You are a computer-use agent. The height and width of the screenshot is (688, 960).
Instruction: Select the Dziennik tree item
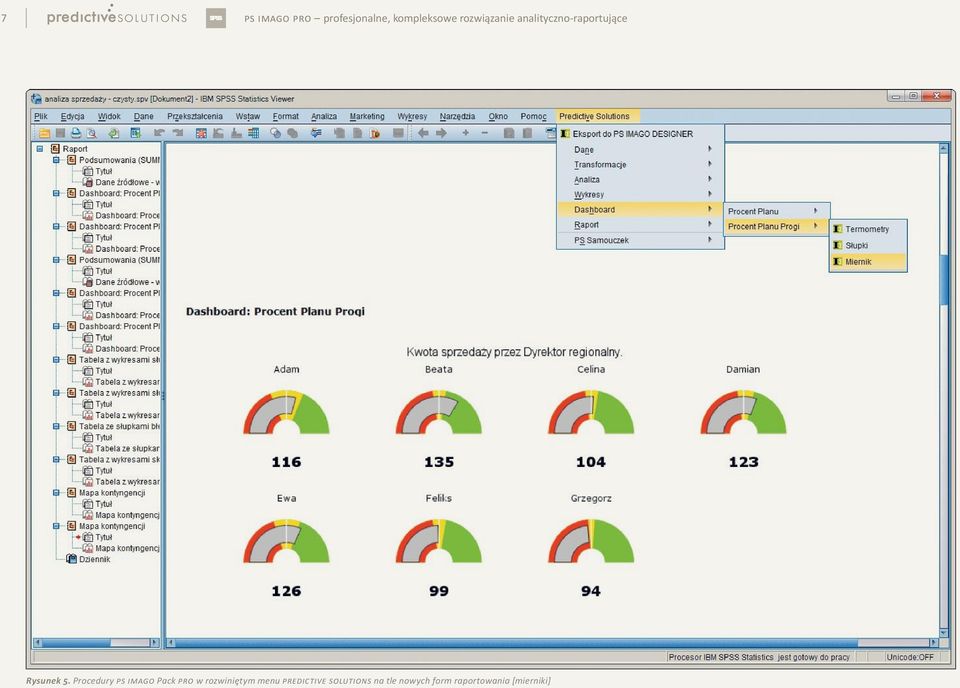[94, 559]
